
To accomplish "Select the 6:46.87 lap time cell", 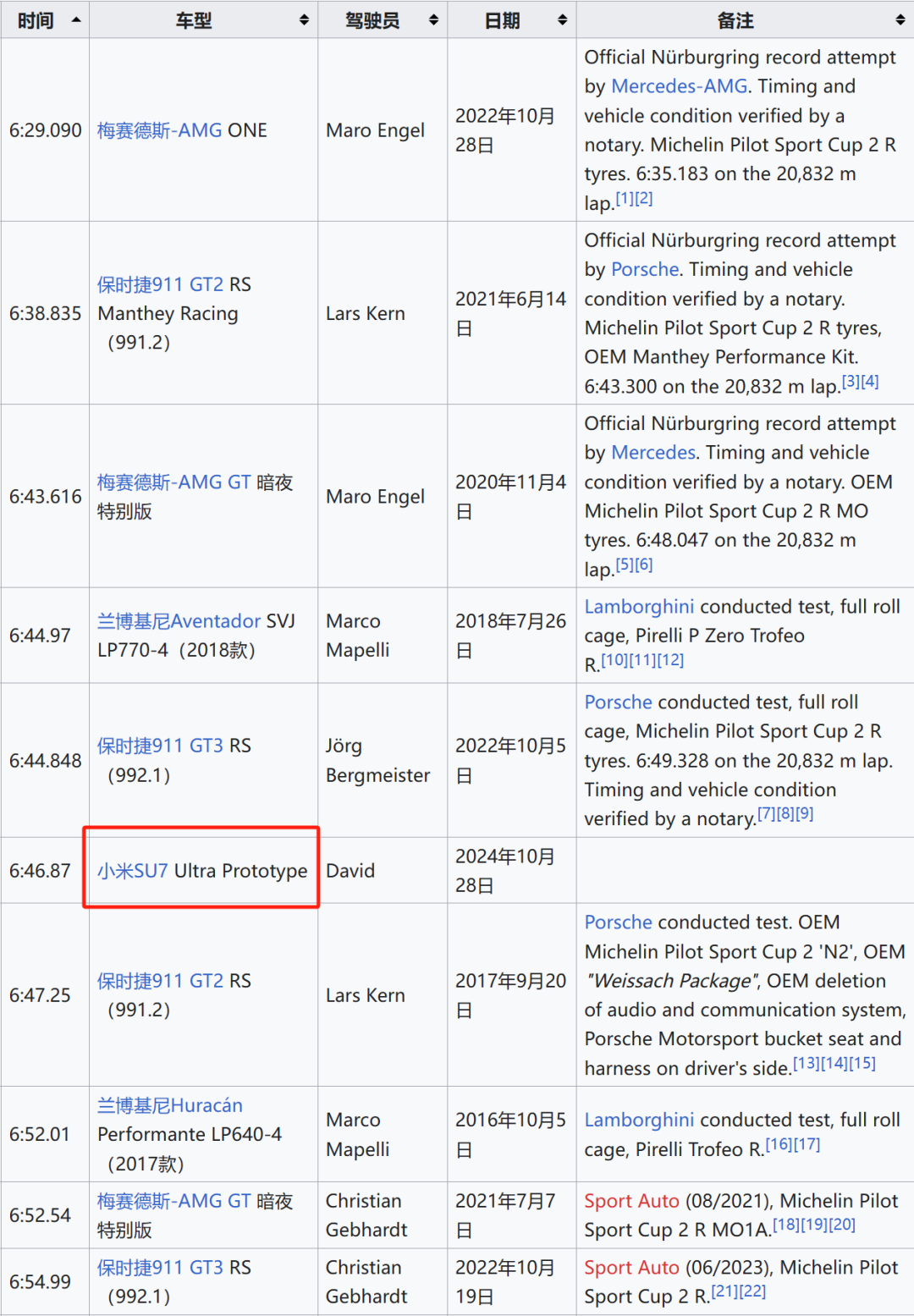I will 45,871.
